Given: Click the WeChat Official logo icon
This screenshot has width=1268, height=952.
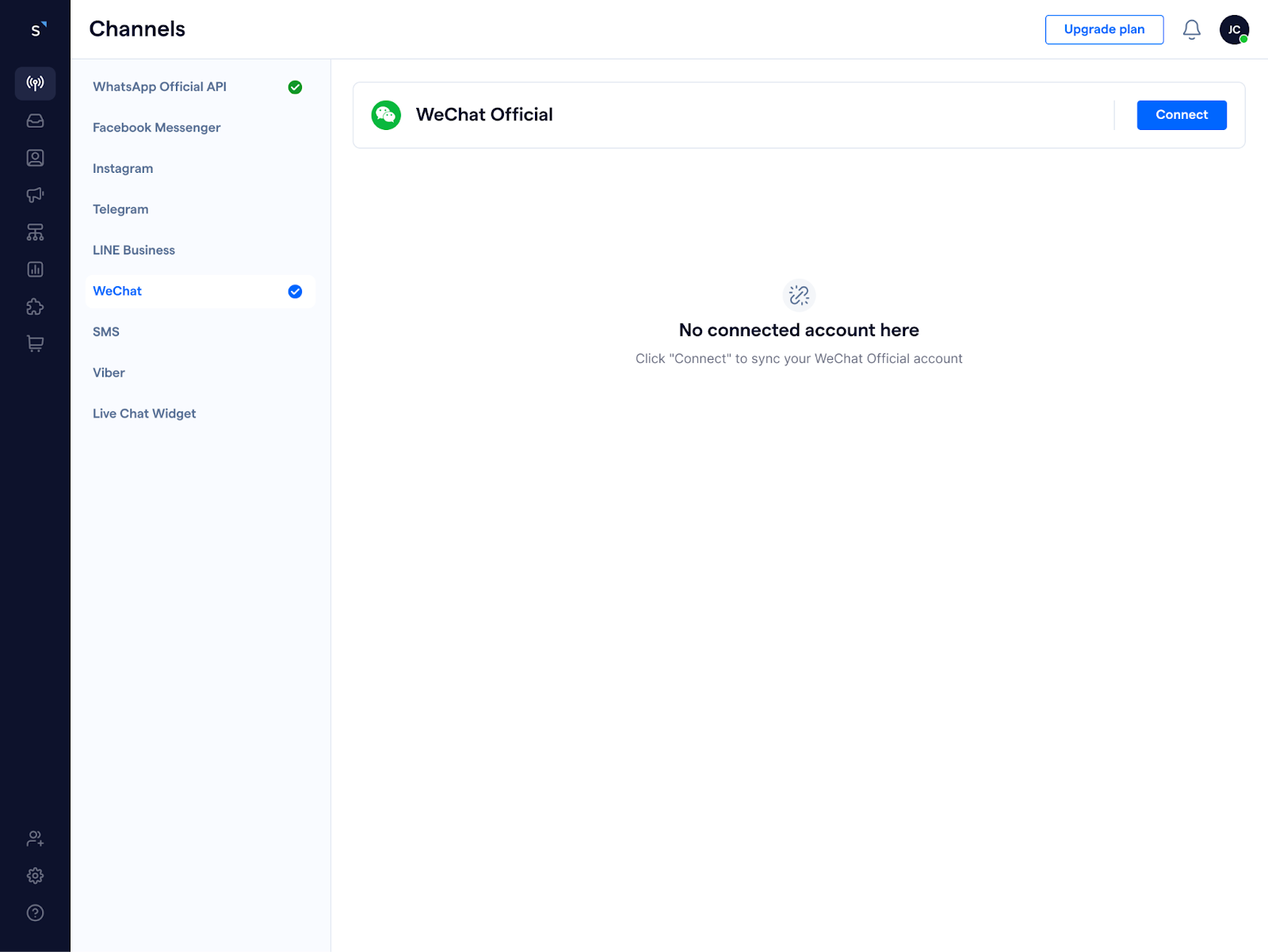Looking at the screenshot, I should 386,115.
